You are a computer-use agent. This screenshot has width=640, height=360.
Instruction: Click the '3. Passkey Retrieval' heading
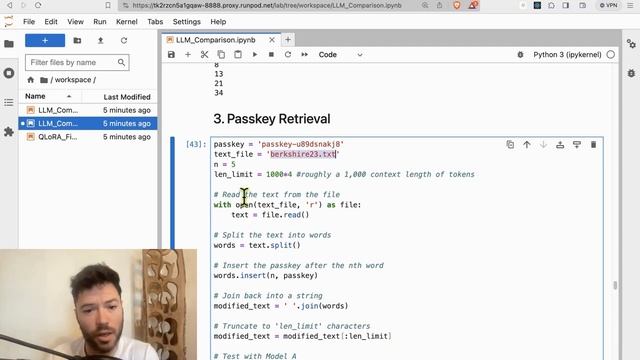point(272,119)
